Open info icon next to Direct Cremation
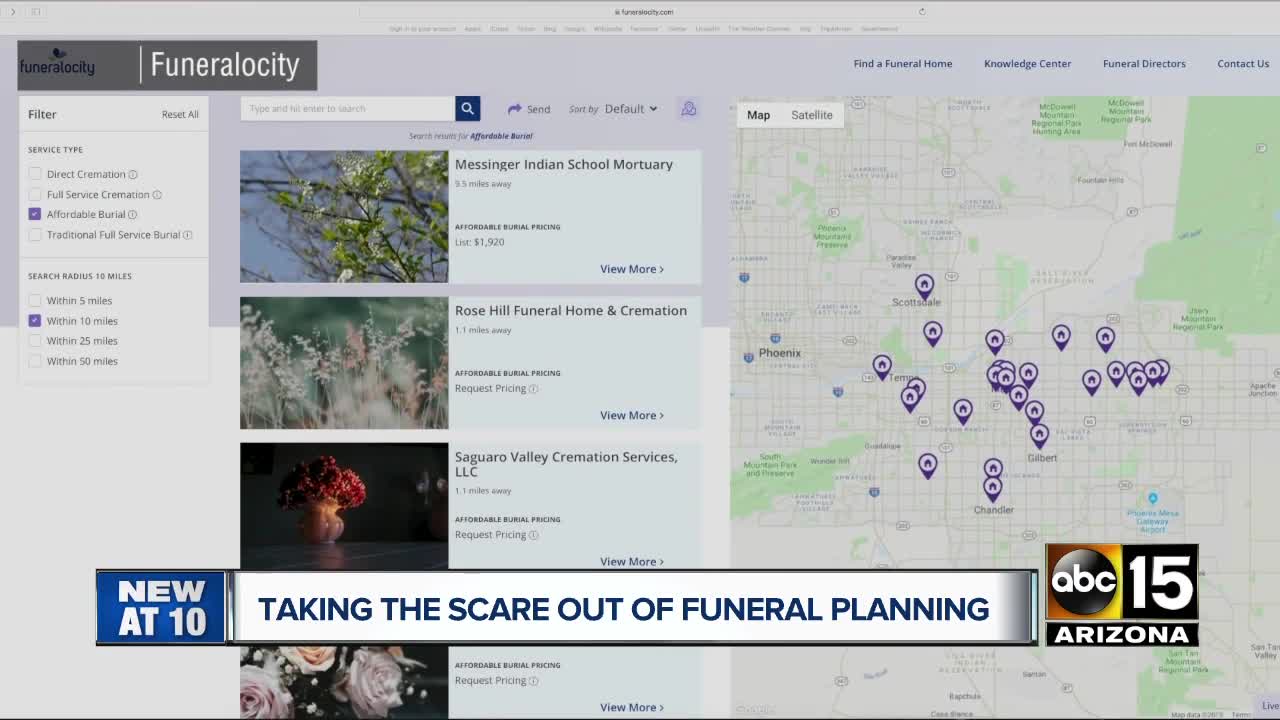 click(133, 174)
